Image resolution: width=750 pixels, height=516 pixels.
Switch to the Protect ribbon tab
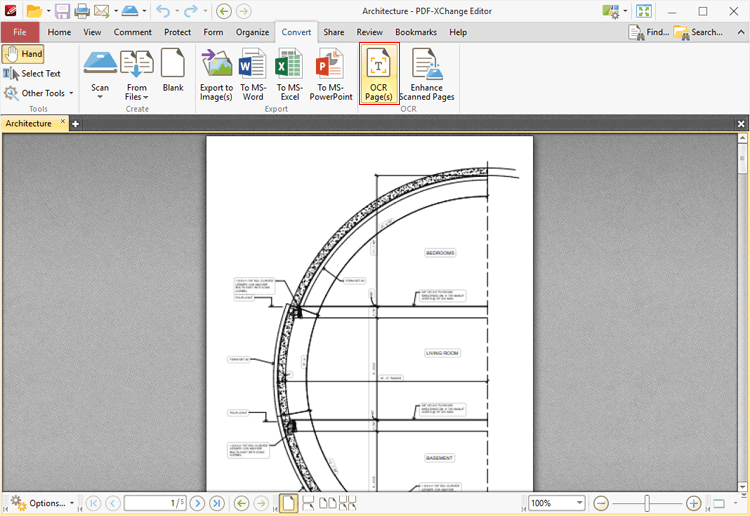tap(177, 32)
